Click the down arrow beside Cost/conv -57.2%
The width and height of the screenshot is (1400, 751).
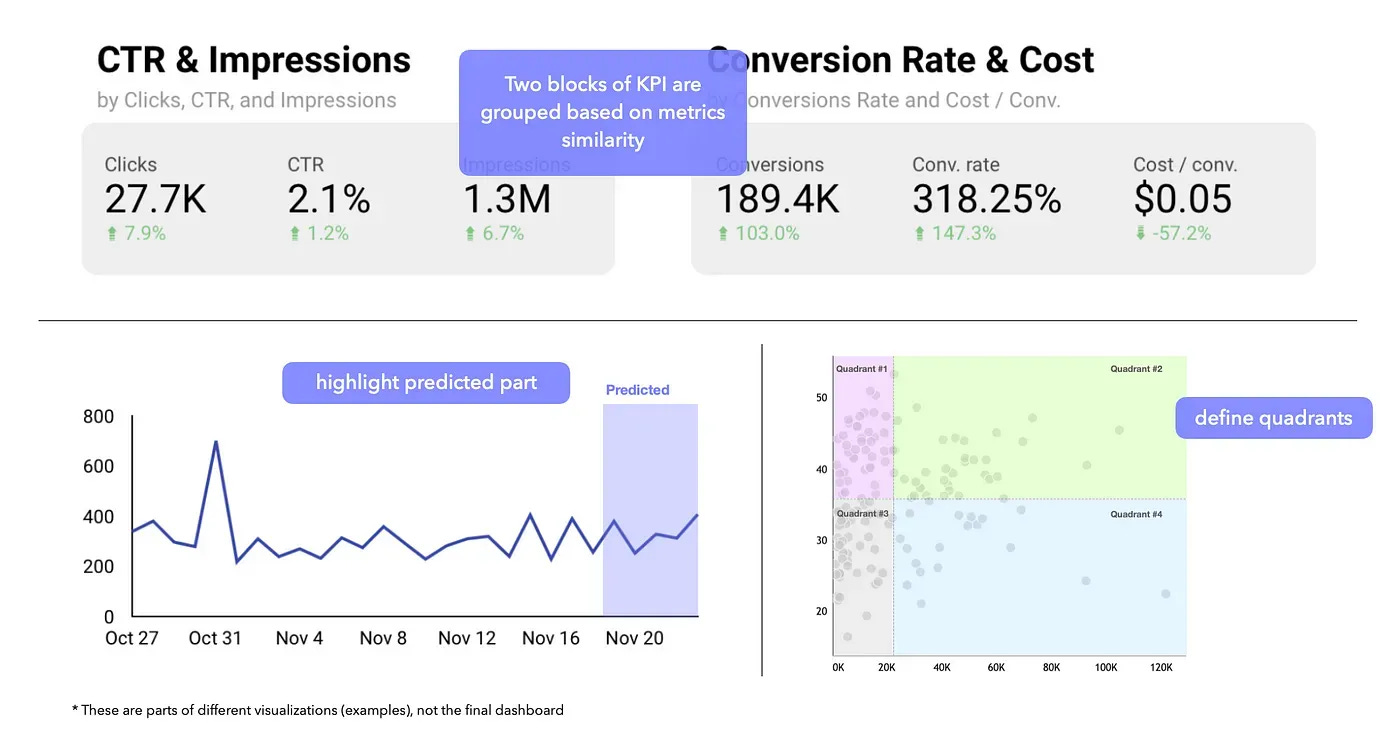coord(1137,233)
